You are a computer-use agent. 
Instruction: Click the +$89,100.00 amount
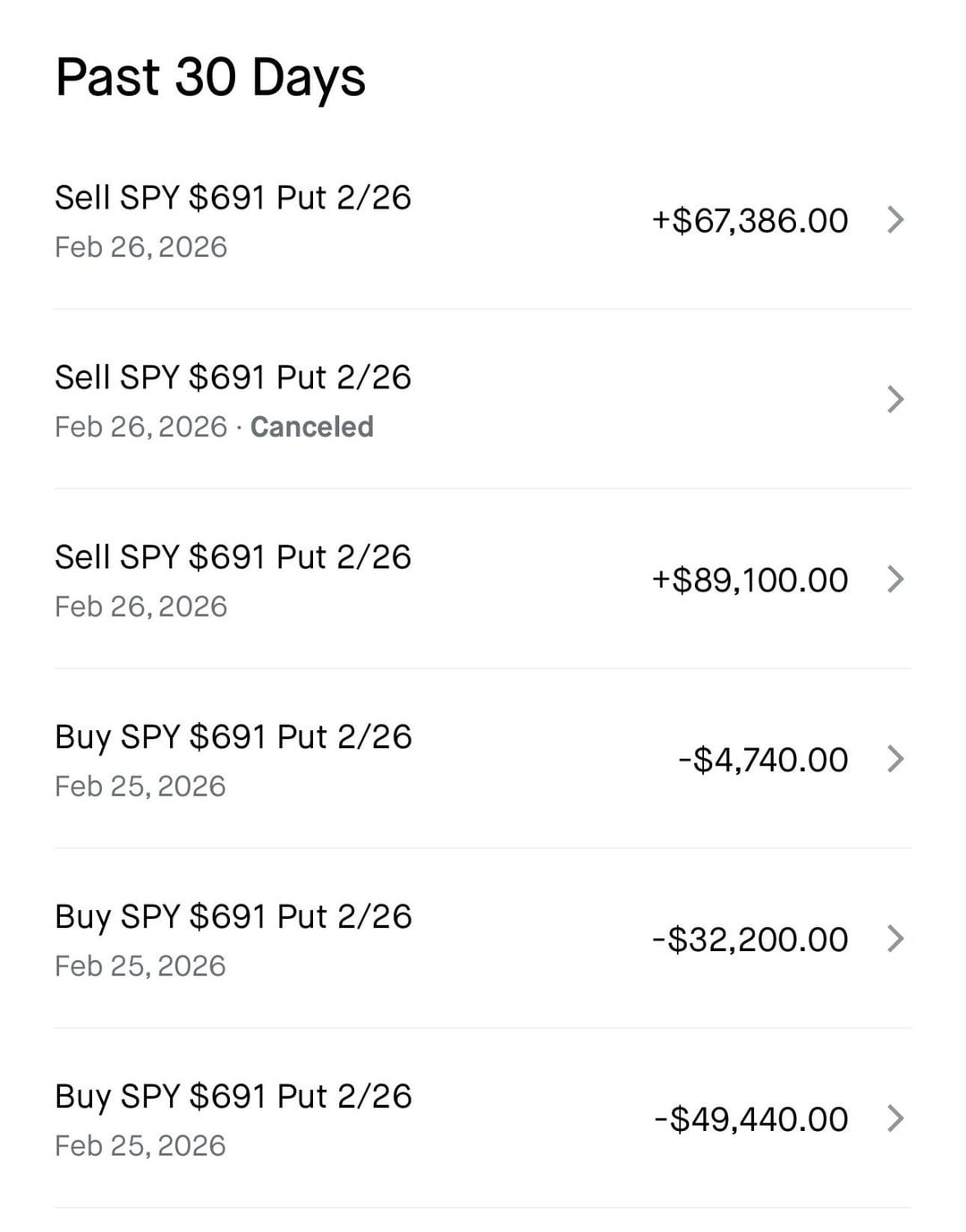[750, 580]
